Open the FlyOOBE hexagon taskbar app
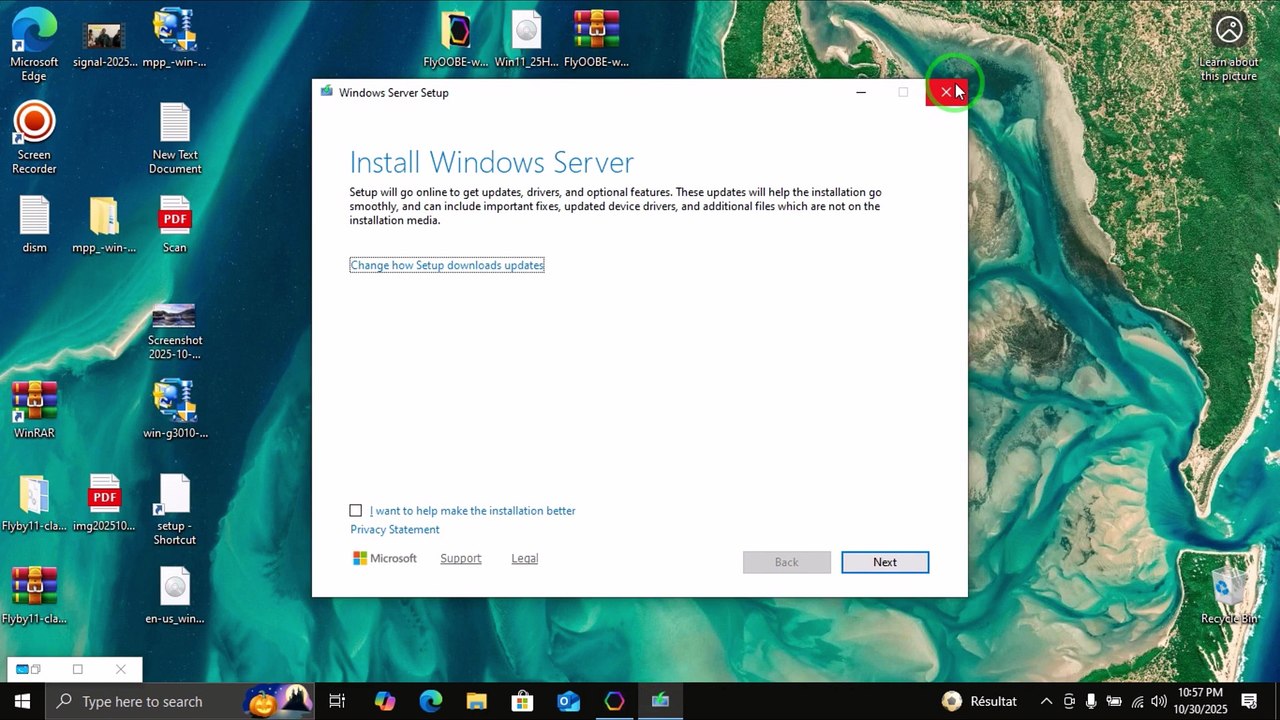 (614, 701)
